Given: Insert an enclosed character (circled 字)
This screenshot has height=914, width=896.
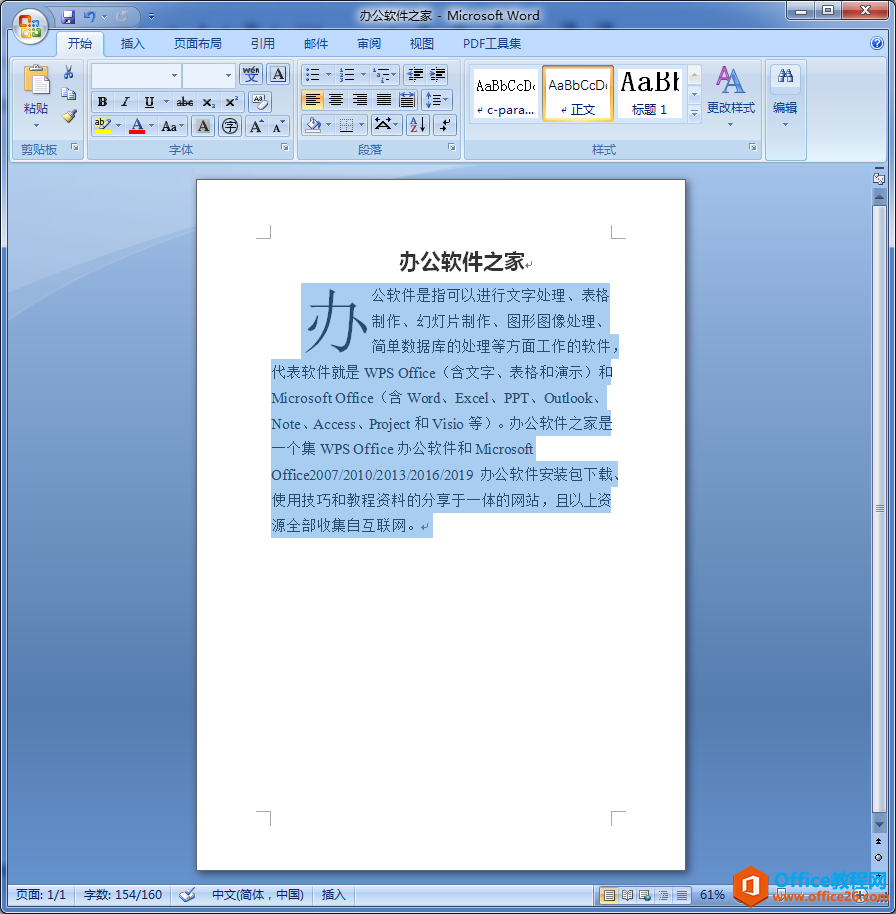Looking at the screenshot, I should click(230, 126).
